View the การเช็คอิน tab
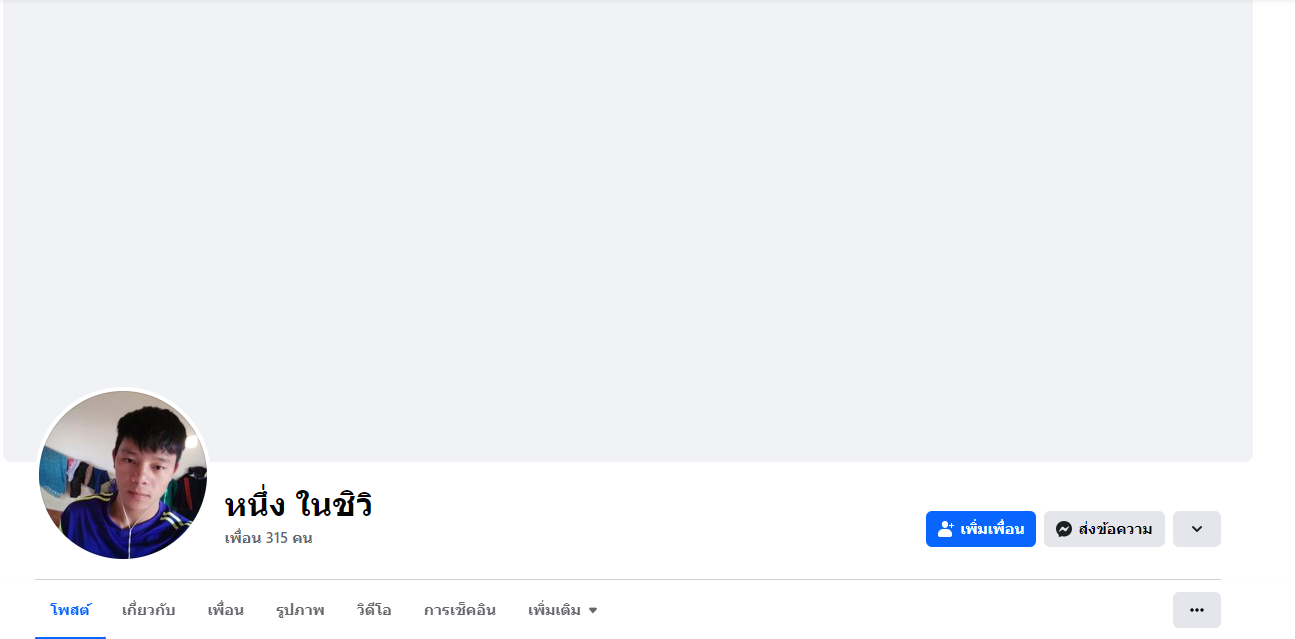The width and height of the screenshot is (1295, 639). pyautogui.click(x=460, y=610)
